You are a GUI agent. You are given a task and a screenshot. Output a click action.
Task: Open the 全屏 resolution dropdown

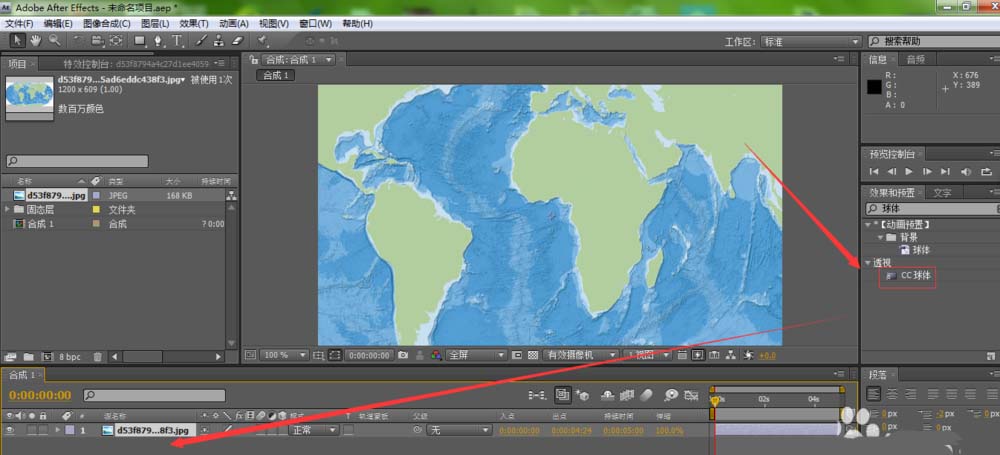[476, 355]
